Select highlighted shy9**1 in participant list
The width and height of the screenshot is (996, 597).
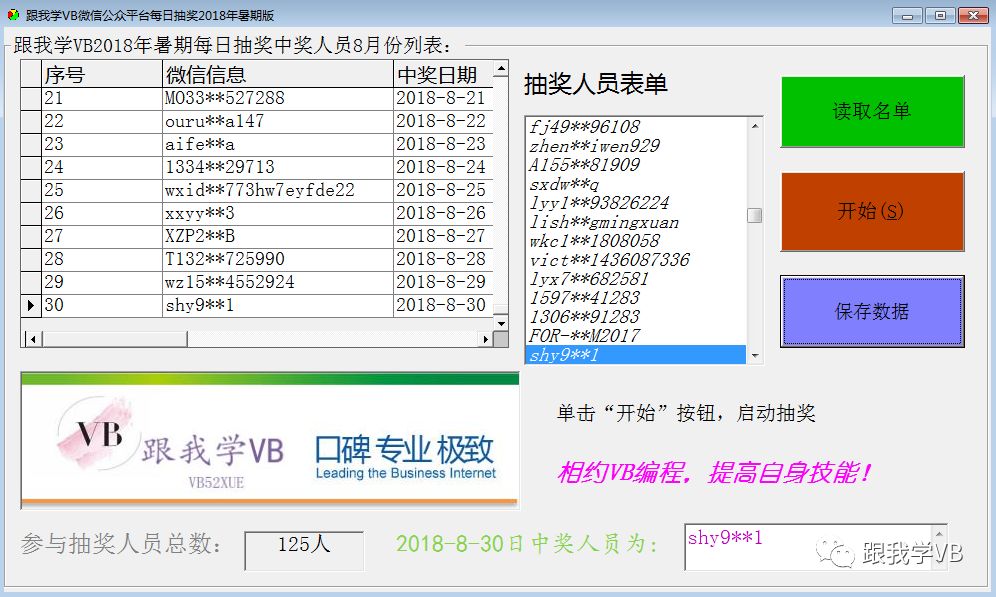(x=636, y=354)
